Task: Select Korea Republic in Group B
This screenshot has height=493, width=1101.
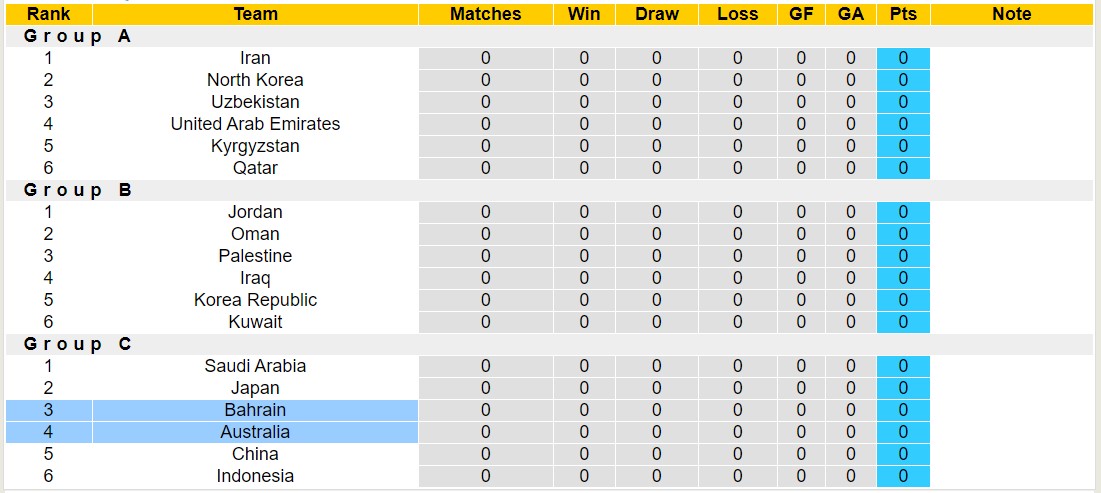Action: point(255,300)
